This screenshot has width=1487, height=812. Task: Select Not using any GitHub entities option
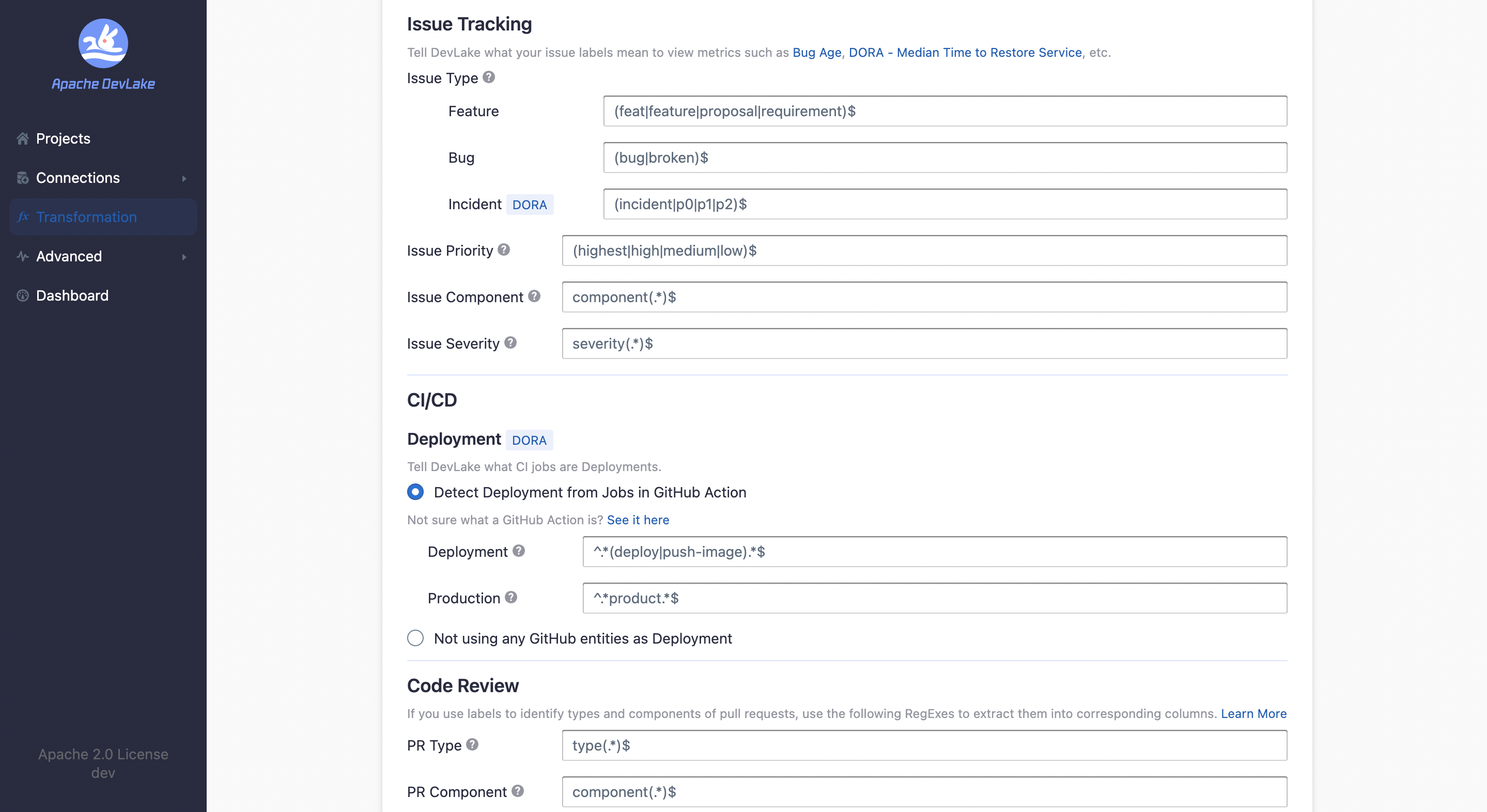tap(415, 638)
